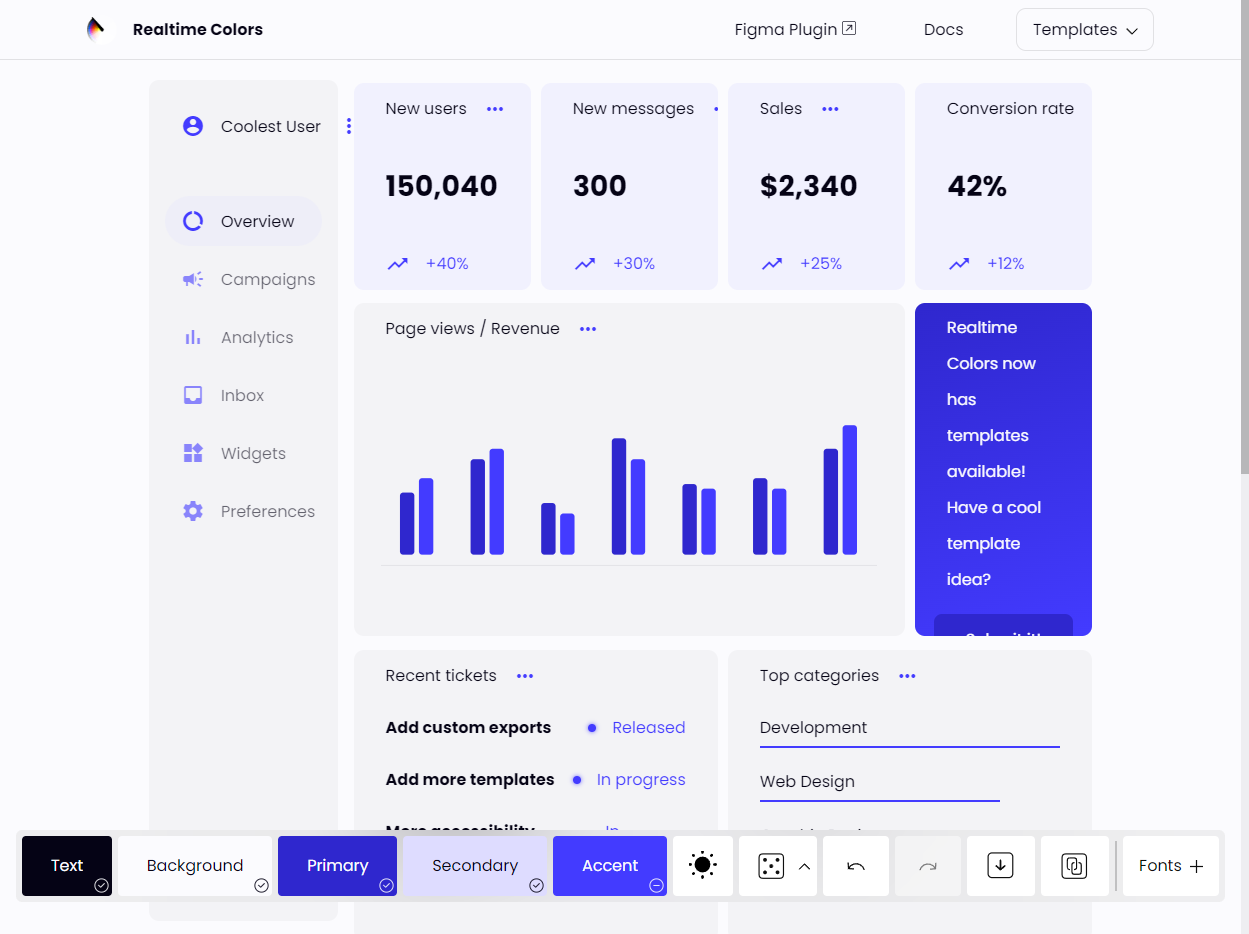Viewport: 1249px width, 934px height.
Task: Open the New users three-dot menu
Action: [495, 109]
